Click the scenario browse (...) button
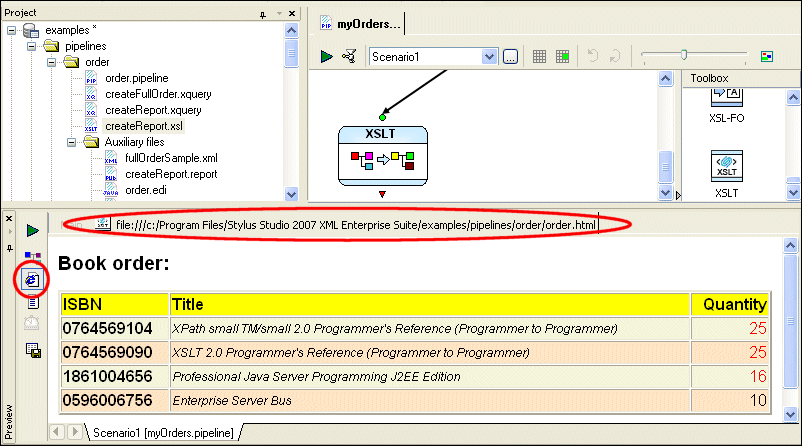This screenshot has width=802, height=446. 510,57
